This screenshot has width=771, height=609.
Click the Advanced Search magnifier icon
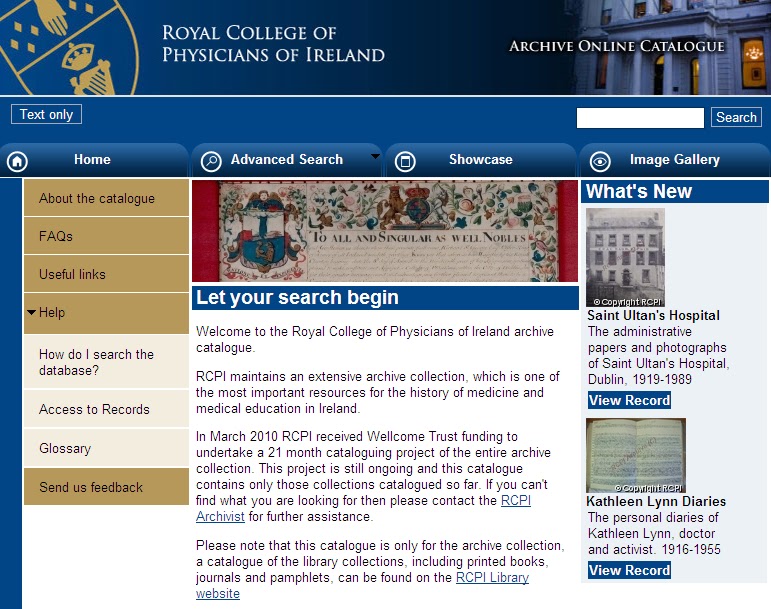click(211, 161)
